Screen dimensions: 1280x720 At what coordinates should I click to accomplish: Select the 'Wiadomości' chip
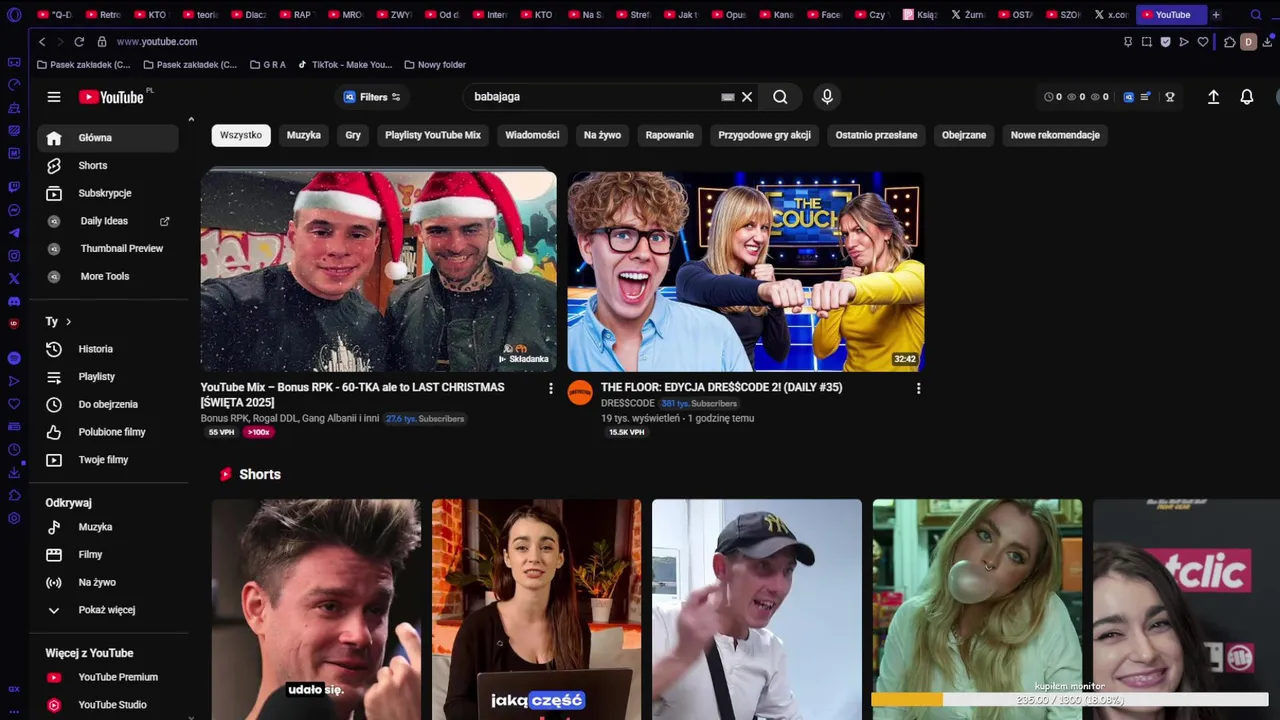pyautogui.click(x=532, y=135)
